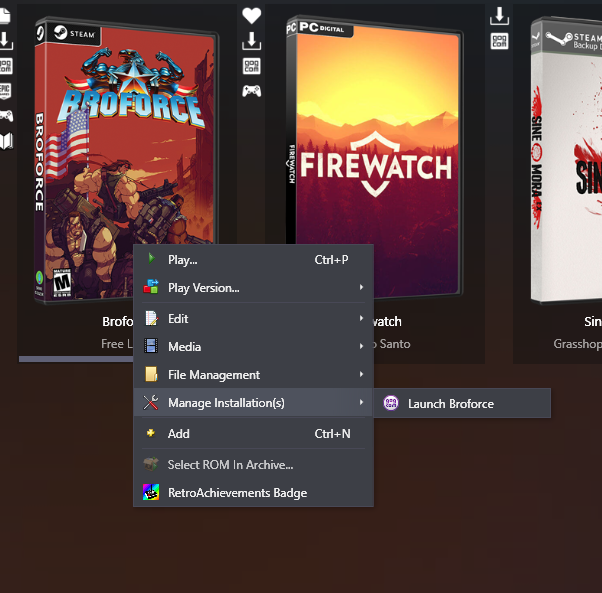602x593 pixels.
Task: Choose Add from the context menu
Action: (253, 434)
